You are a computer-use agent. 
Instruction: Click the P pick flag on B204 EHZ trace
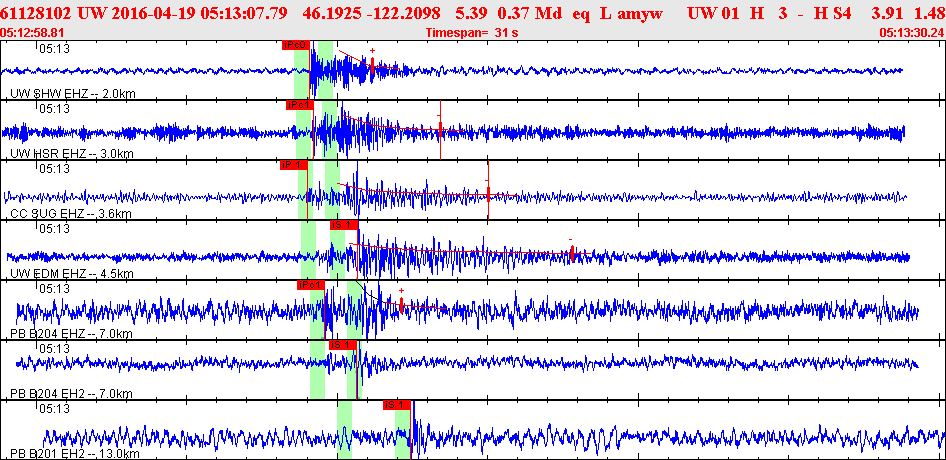pyautogui.click(x=310, y=285)
